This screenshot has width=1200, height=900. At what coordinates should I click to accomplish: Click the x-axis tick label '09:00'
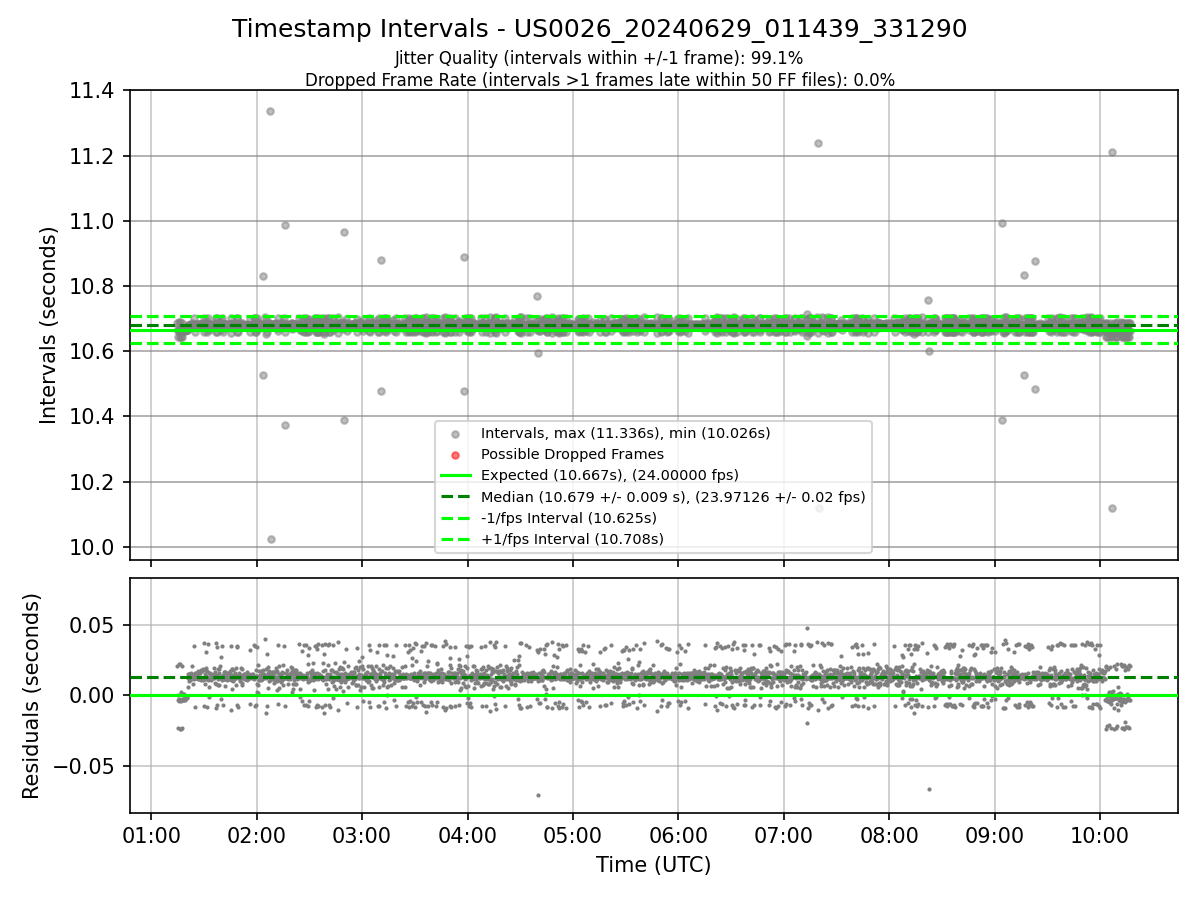pyautogui.click(x=994, y=836)
